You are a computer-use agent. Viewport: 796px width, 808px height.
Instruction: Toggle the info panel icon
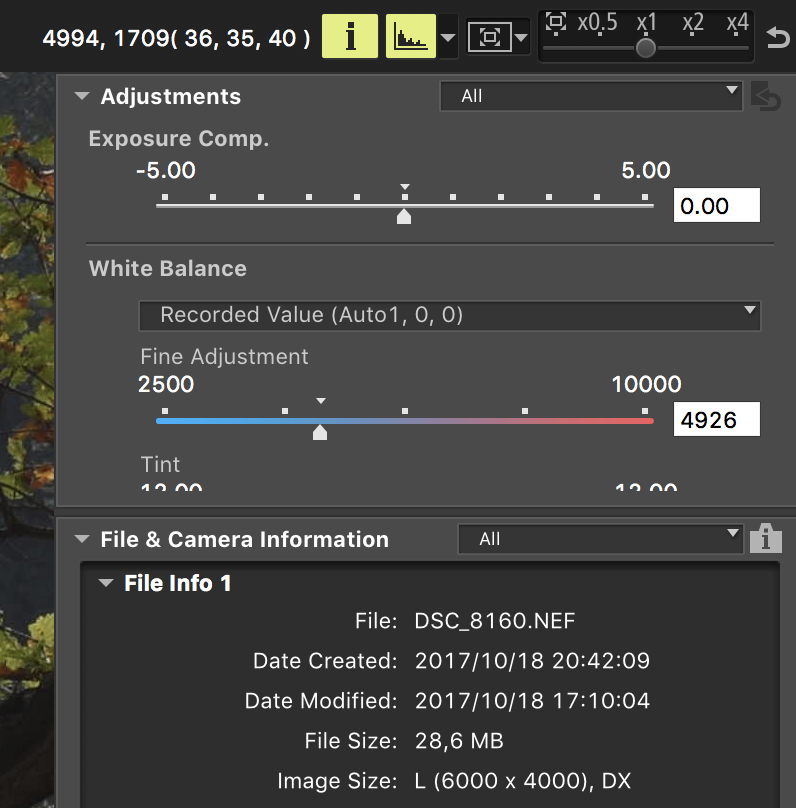coord(350,37)
